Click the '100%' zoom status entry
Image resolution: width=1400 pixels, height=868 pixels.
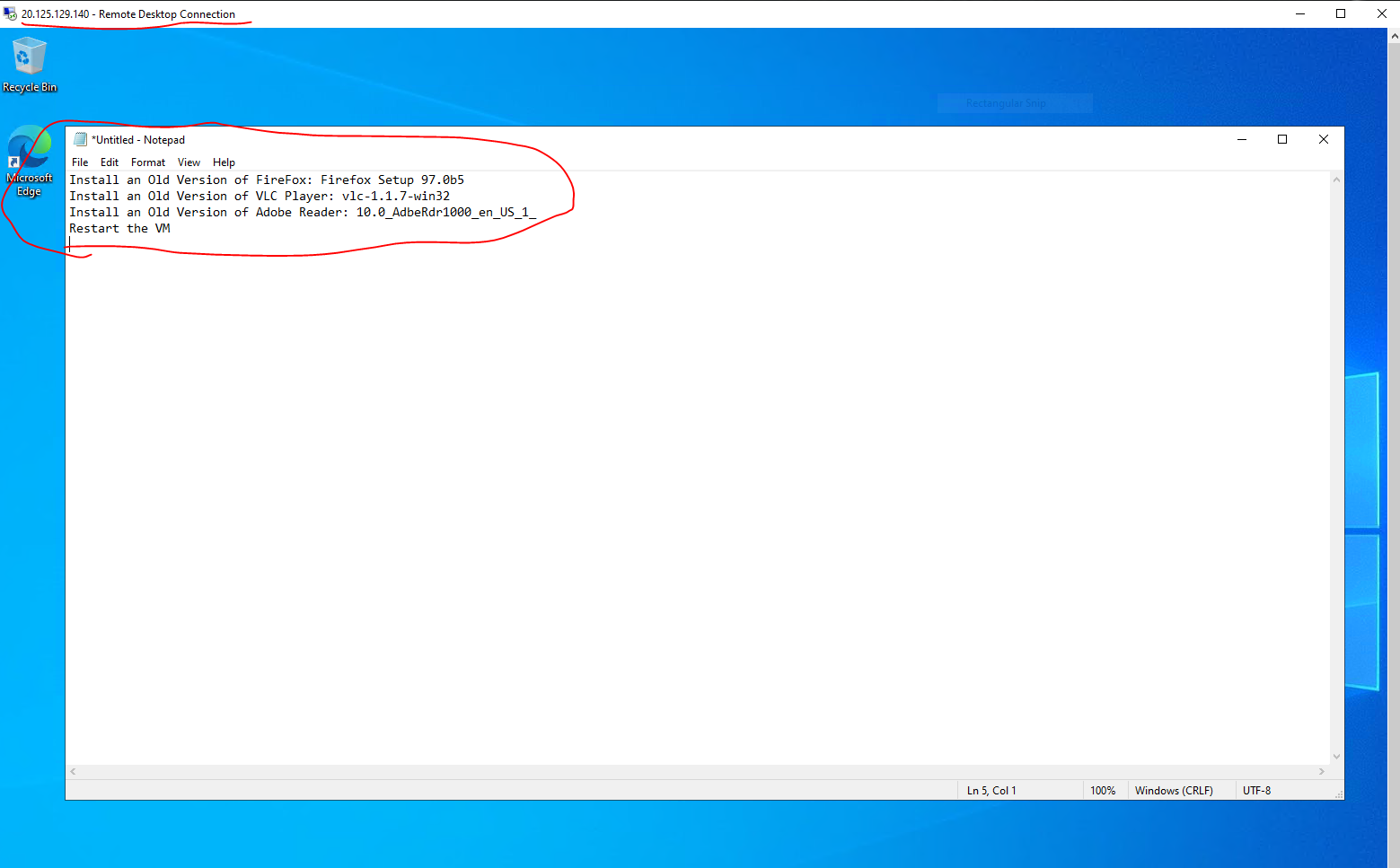coord(1103,791)
